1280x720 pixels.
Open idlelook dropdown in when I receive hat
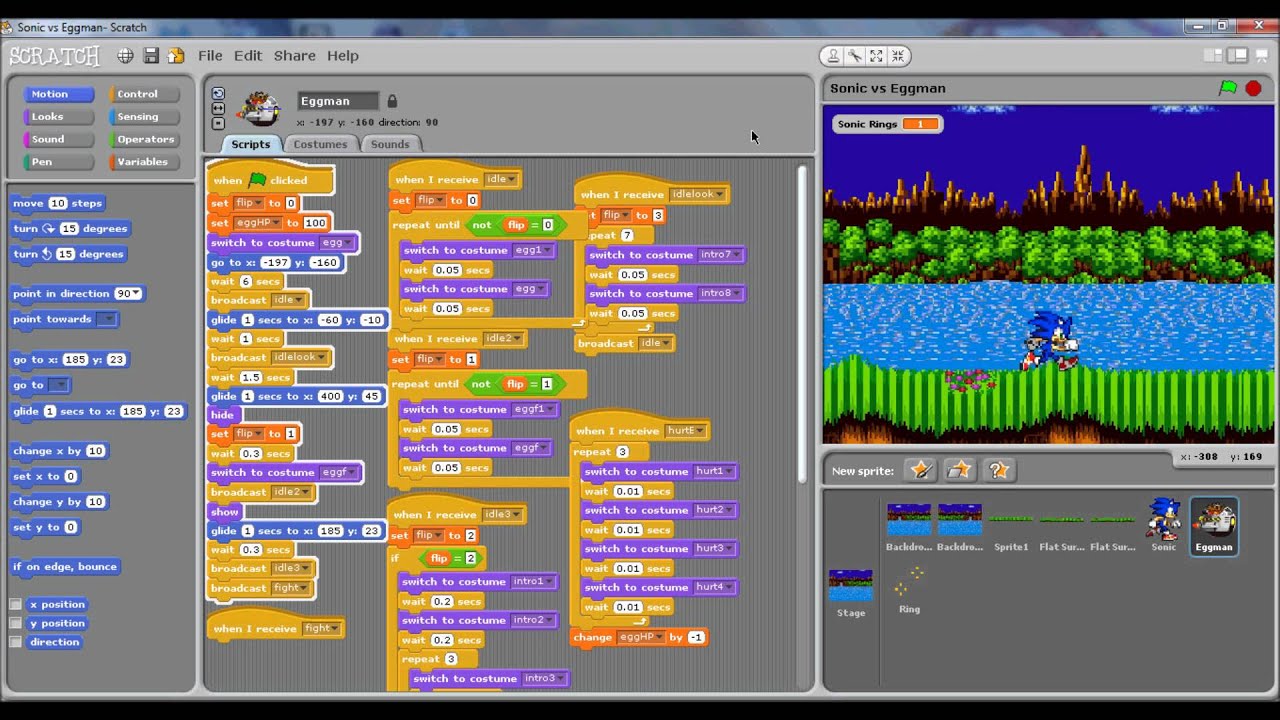pyautogui.click(x=719, y=194)
